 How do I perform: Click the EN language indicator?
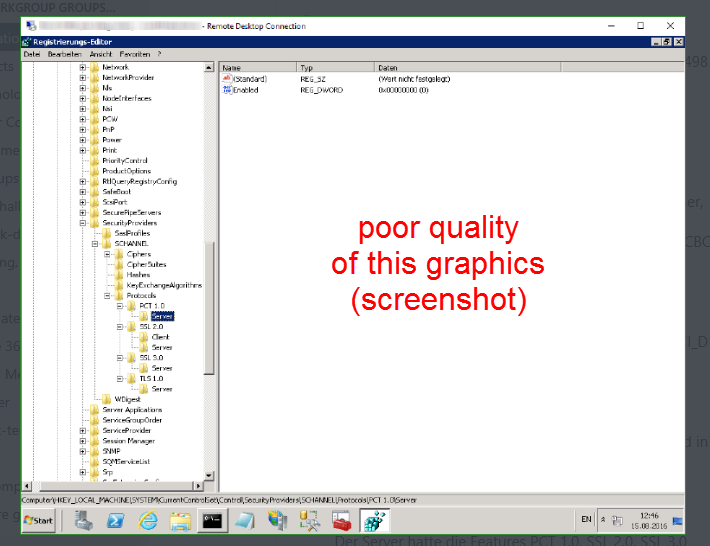pyautogui.click(x=587, y=520)
